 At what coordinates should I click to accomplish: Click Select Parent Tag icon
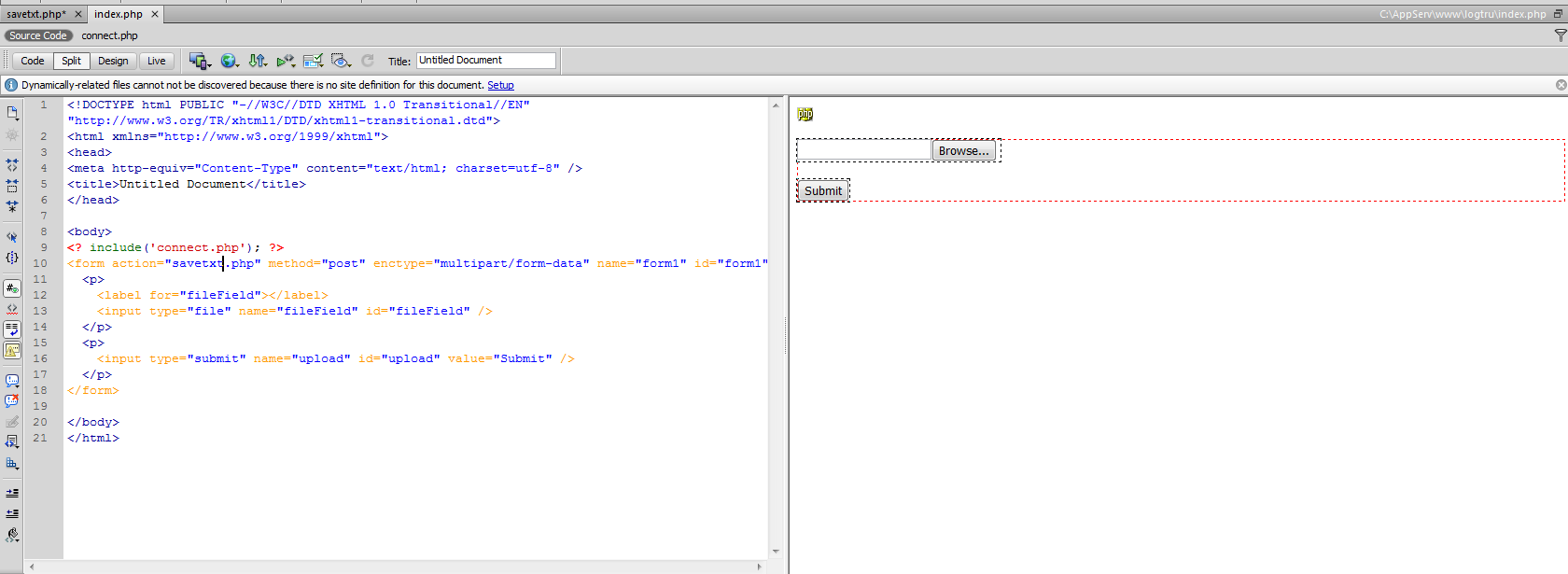(x=12, y=237)
